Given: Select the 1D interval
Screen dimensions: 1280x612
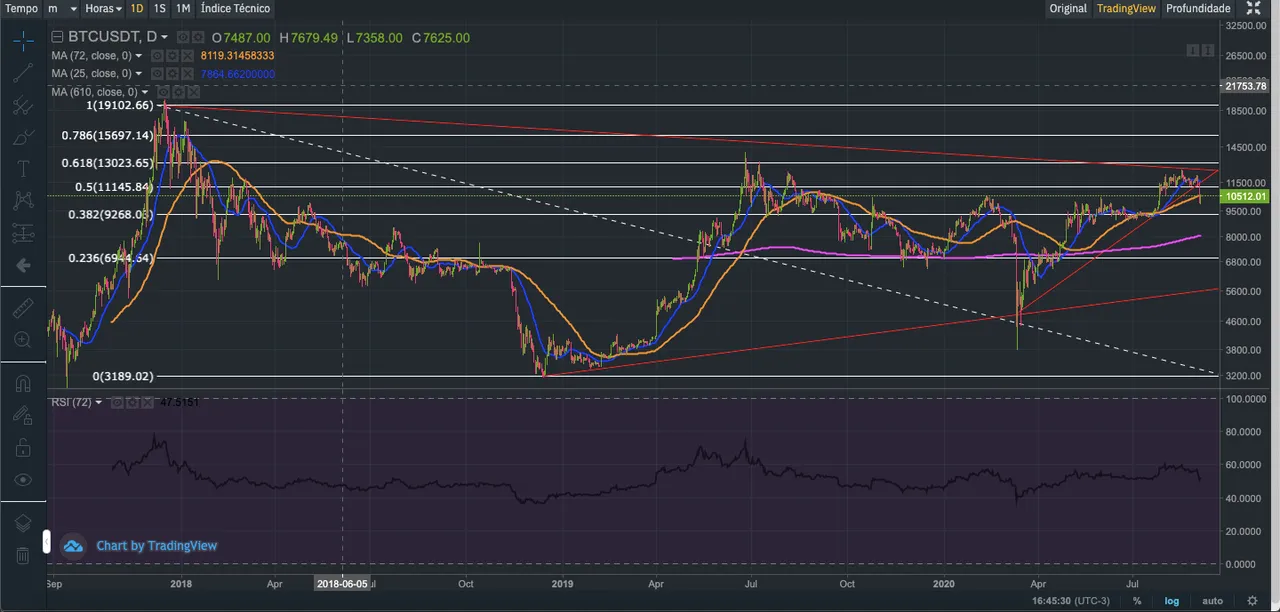Looking at the screenshot, I should [137, 8].
